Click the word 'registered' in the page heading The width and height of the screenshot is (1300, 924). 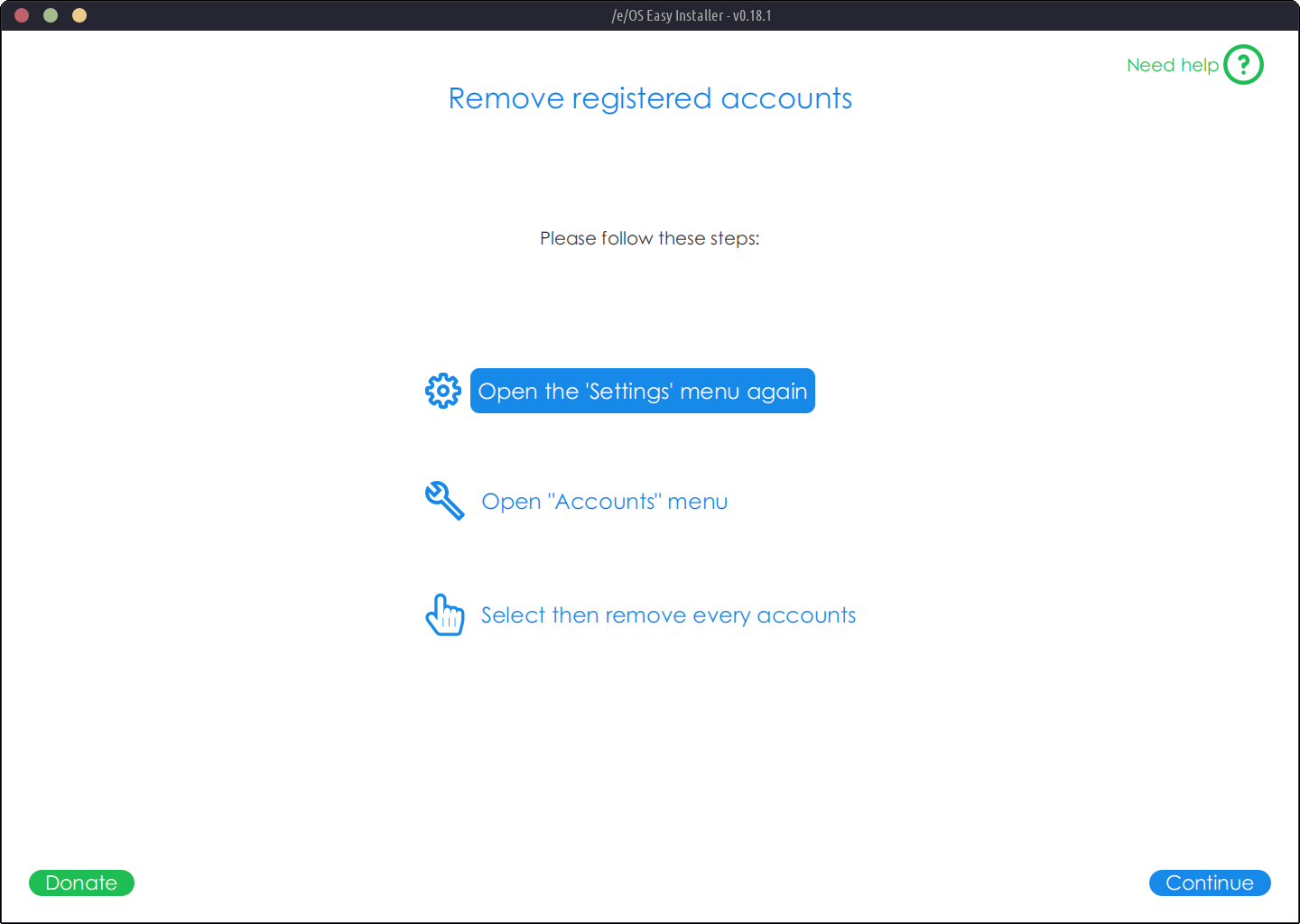coord(642,98)
